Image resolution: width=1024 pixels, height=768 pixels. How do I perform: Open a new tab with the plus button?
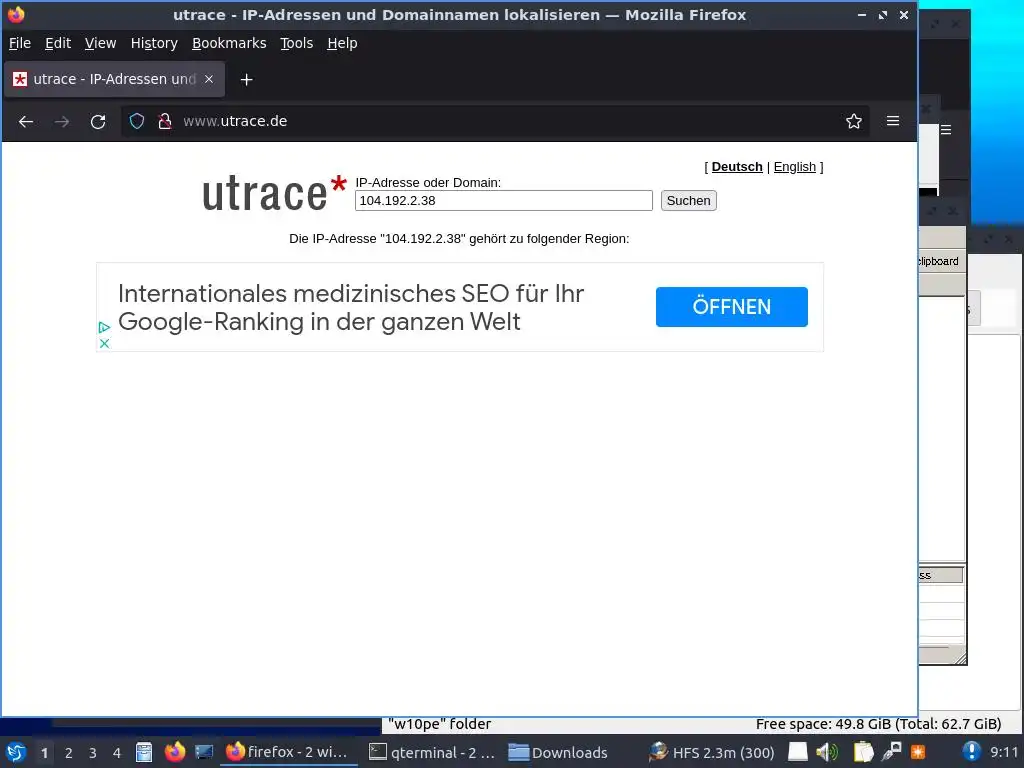(x=246, y=80)
